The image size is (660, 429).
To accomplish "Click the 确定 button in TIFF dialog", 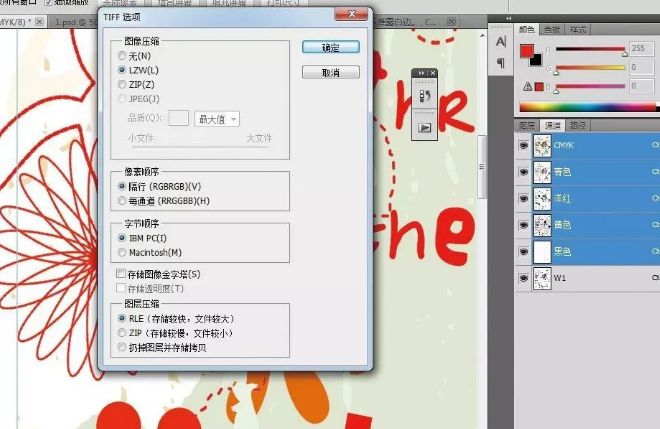I will [331, 47].
